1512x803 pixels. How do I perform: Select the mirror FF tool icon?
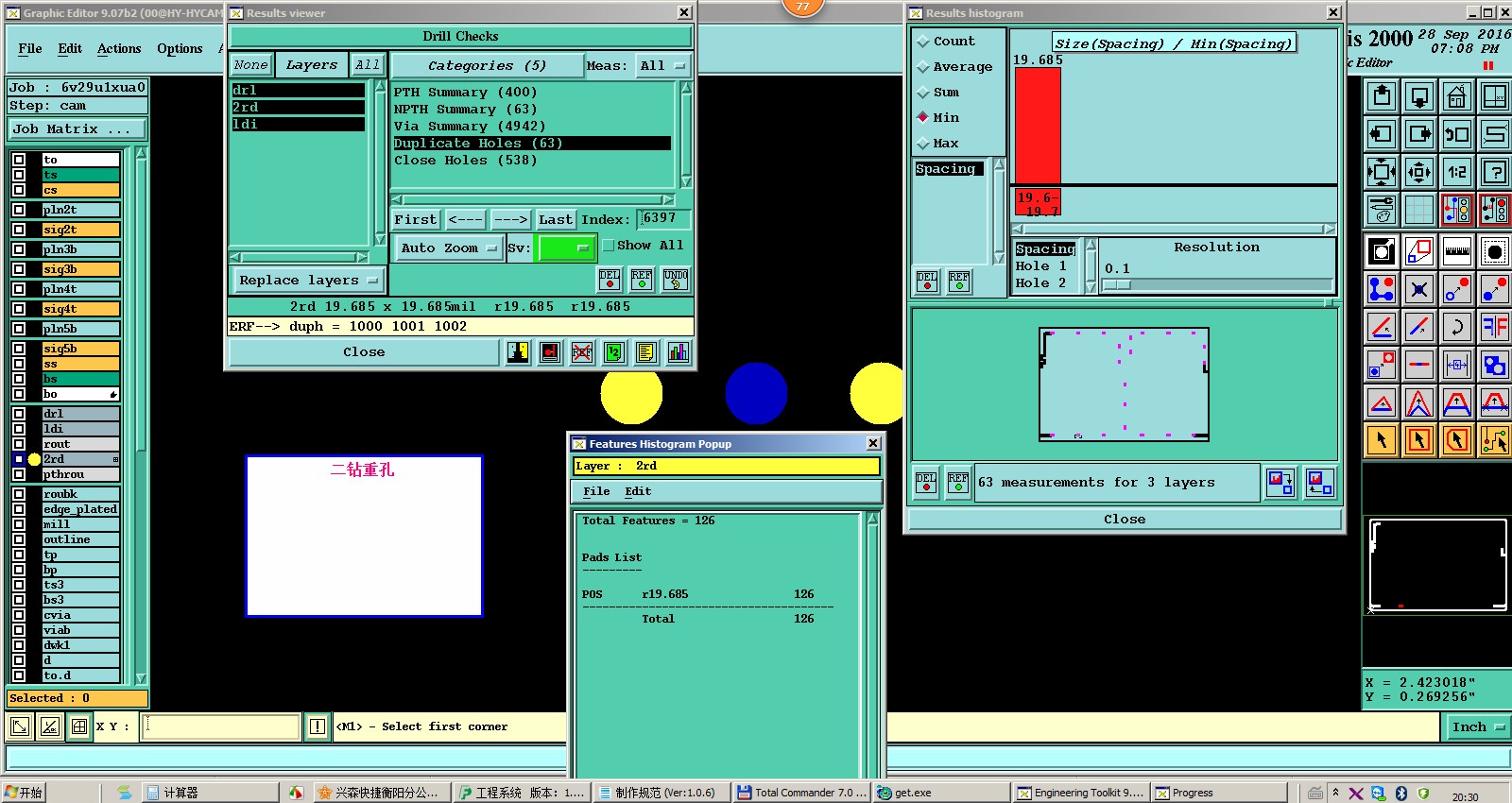tap(1495, 327)
